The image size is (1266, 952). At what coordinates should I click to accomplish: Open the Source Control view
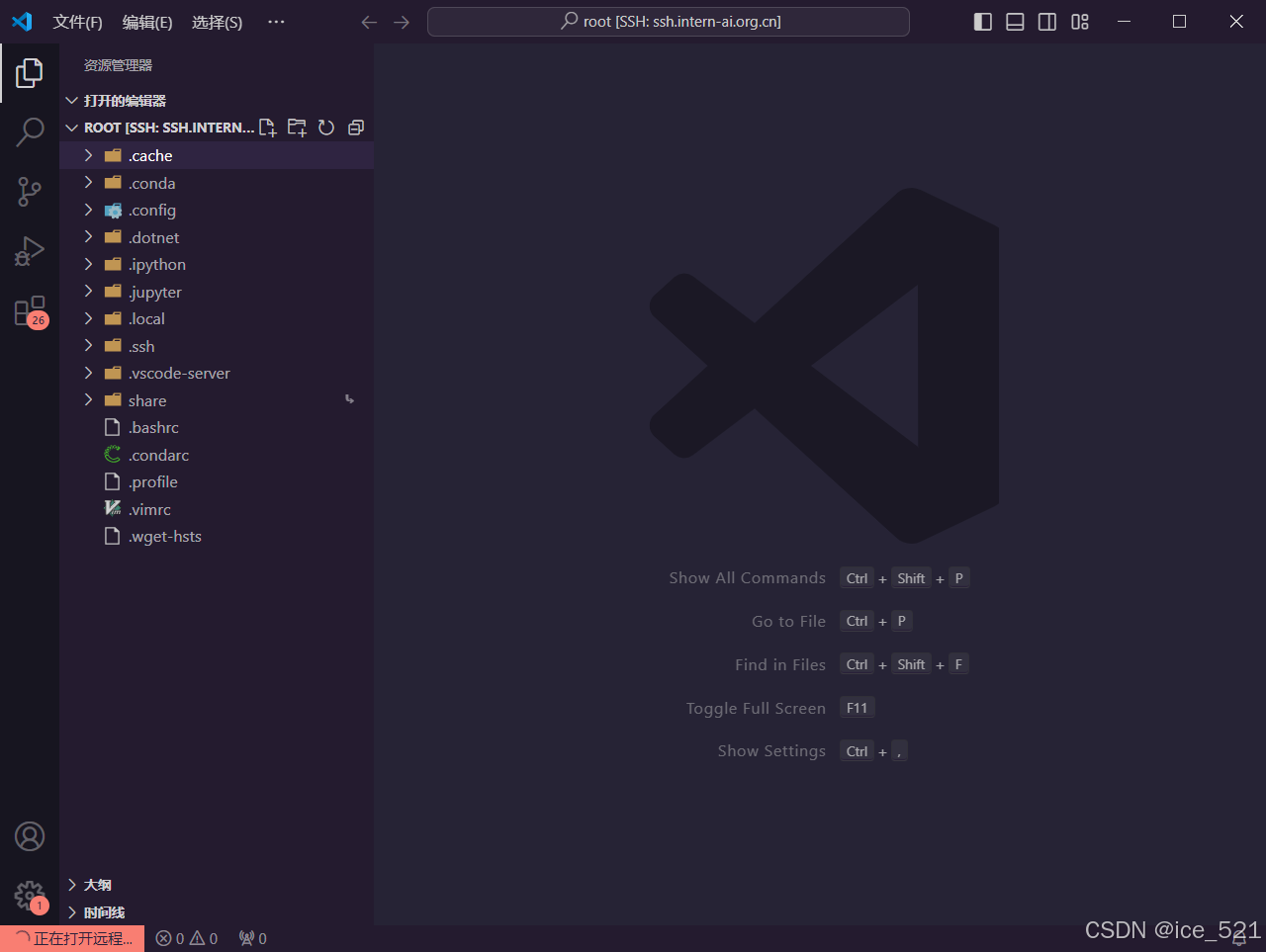[x=30, y=192]
